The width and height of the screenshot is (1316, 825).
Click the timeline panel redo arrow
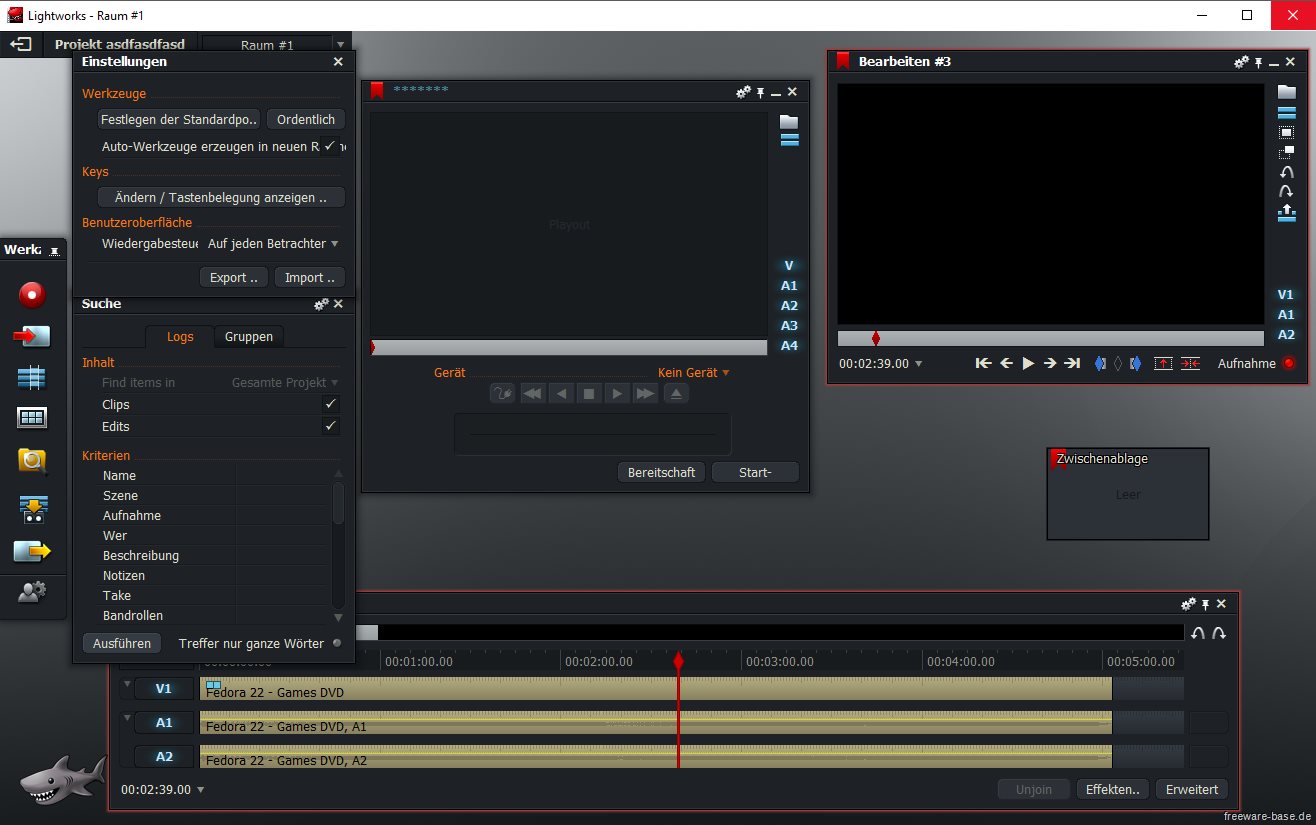pos(1219,633)
